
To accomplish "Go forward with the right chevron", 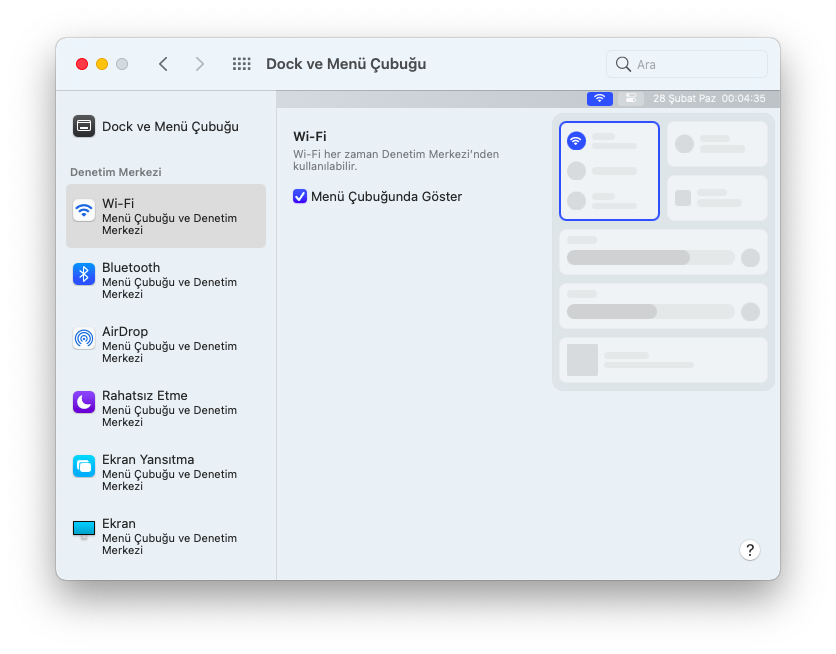I will pos(200,64).
